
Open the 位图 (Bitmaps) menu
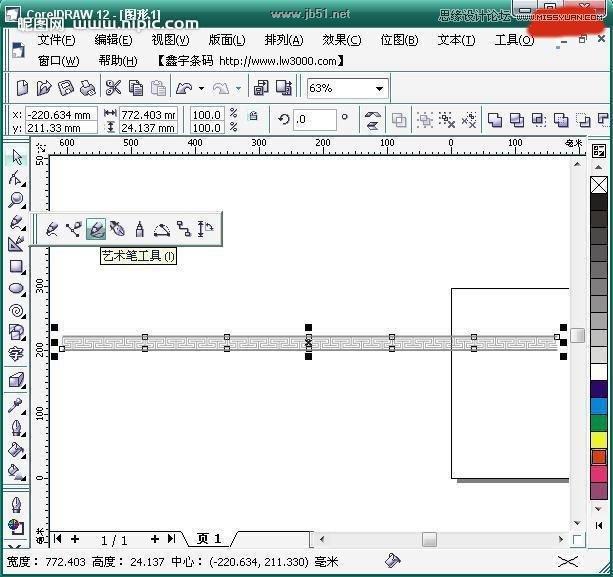tap(399, 40)
